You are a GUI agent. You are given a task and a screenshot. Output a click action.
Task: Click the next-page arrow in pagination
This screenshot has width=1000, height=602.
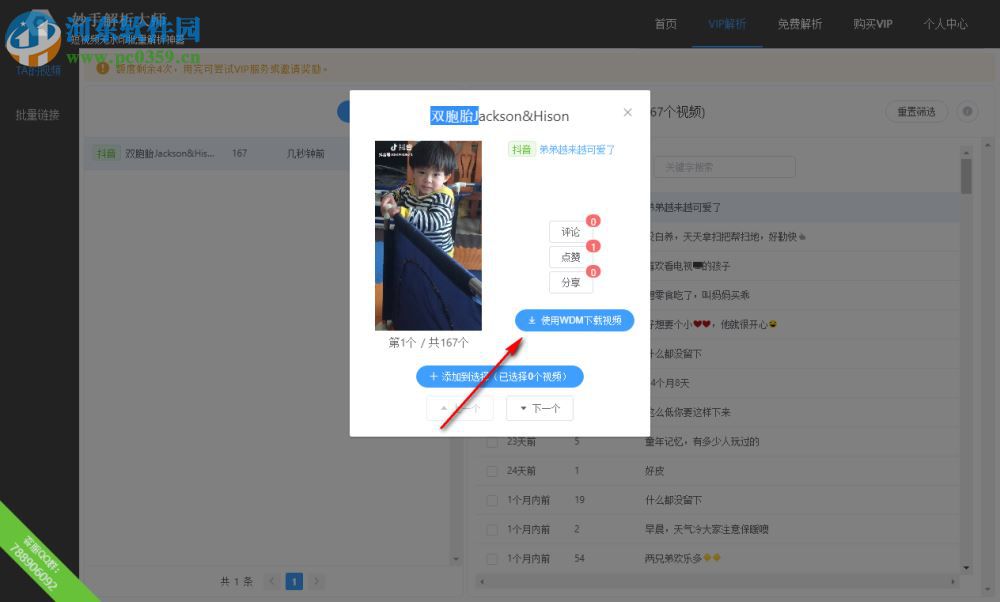[x=316, y=581]
